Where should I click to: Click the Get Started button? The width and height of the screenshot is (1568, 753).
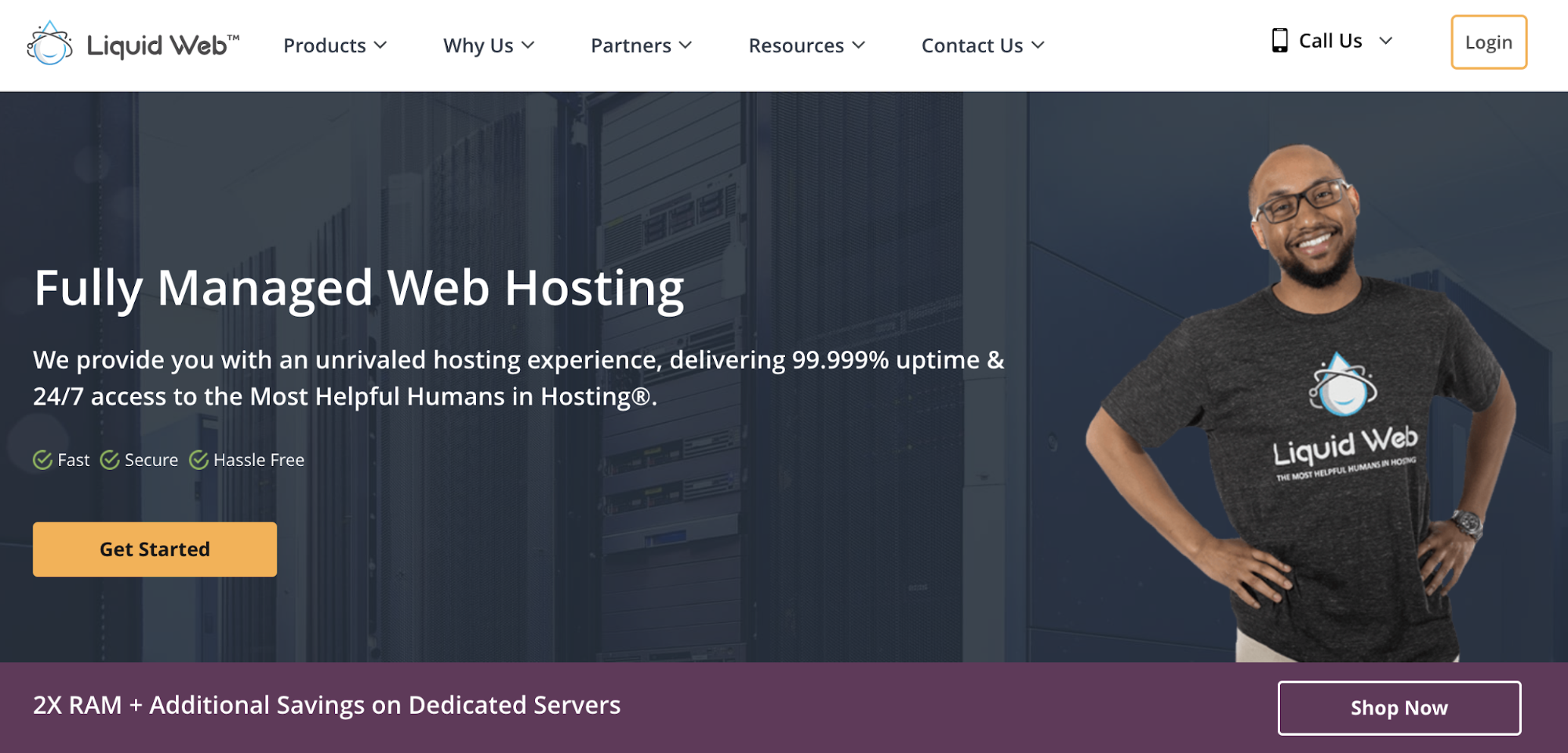point(155,549)
